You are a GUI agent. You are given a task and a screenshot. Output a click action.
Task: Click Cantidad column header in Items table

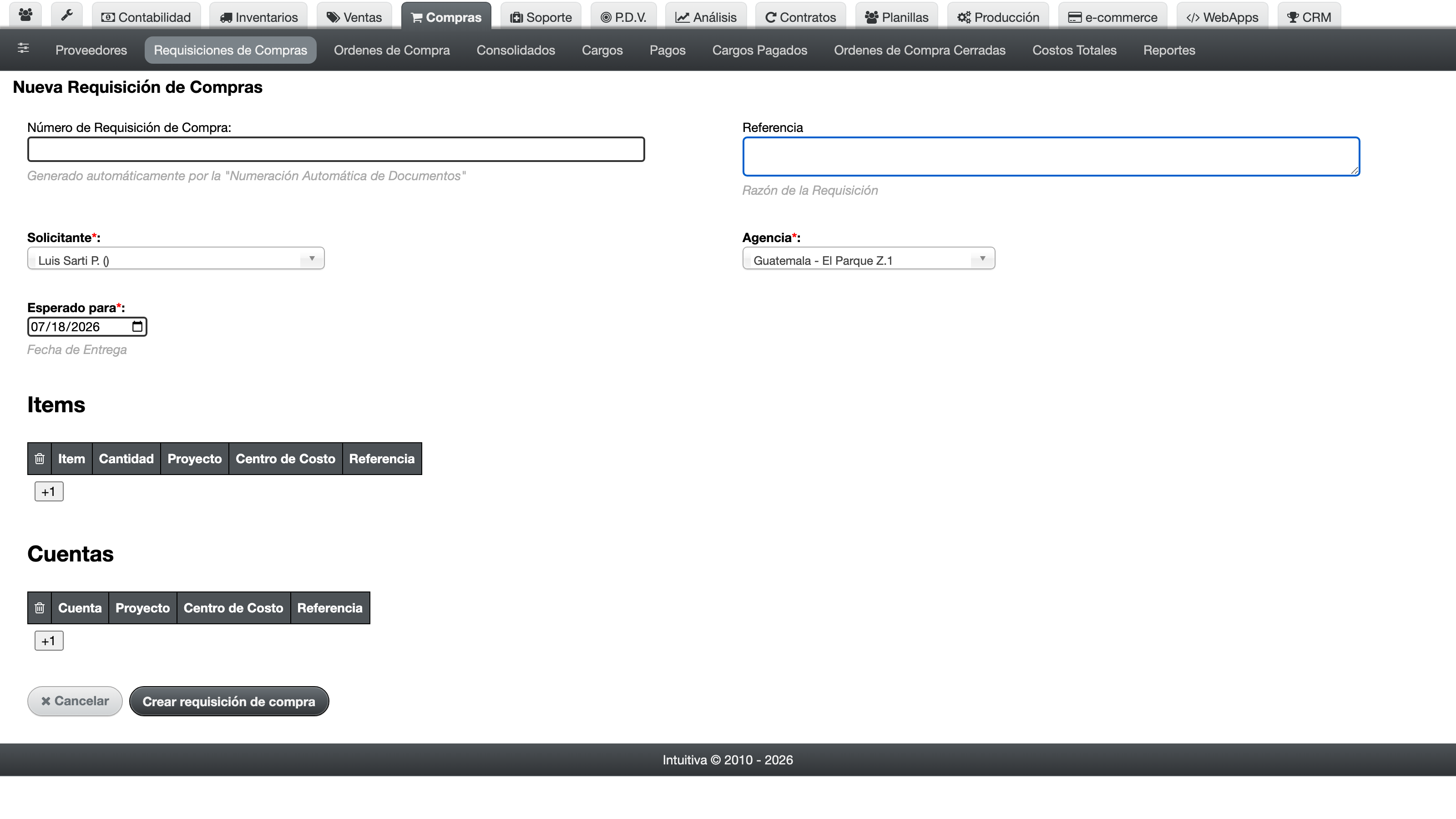[126, 458]
